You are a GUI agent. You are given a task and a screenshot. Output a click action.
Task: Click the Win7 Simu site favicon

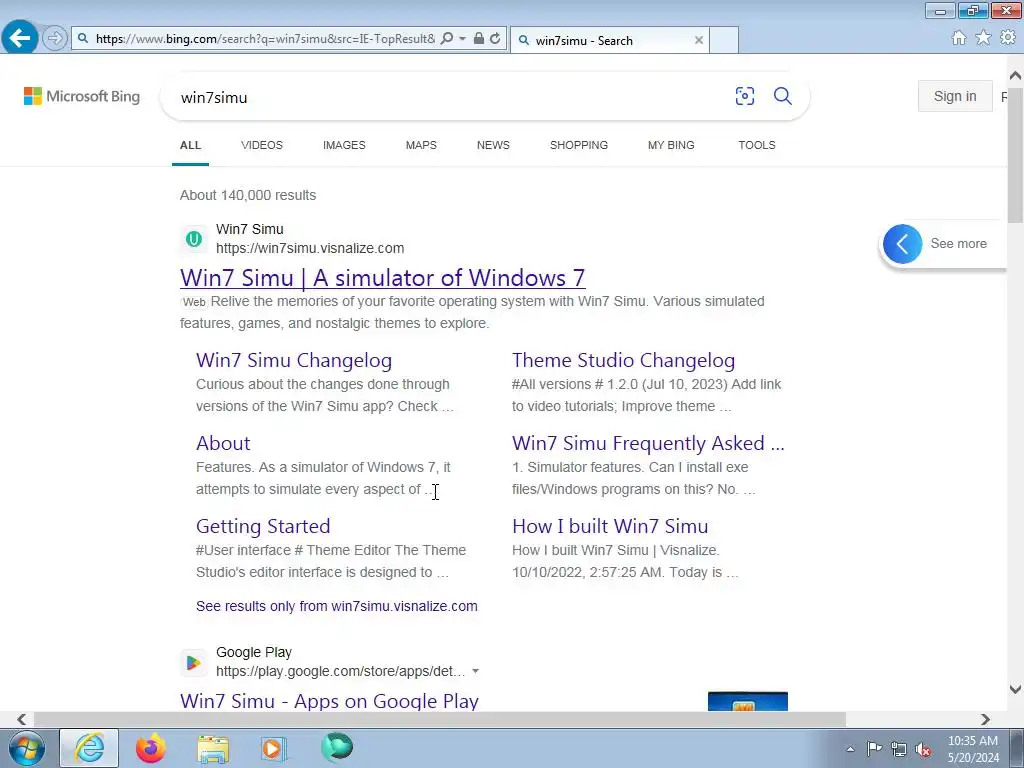(x=194, y=239)
